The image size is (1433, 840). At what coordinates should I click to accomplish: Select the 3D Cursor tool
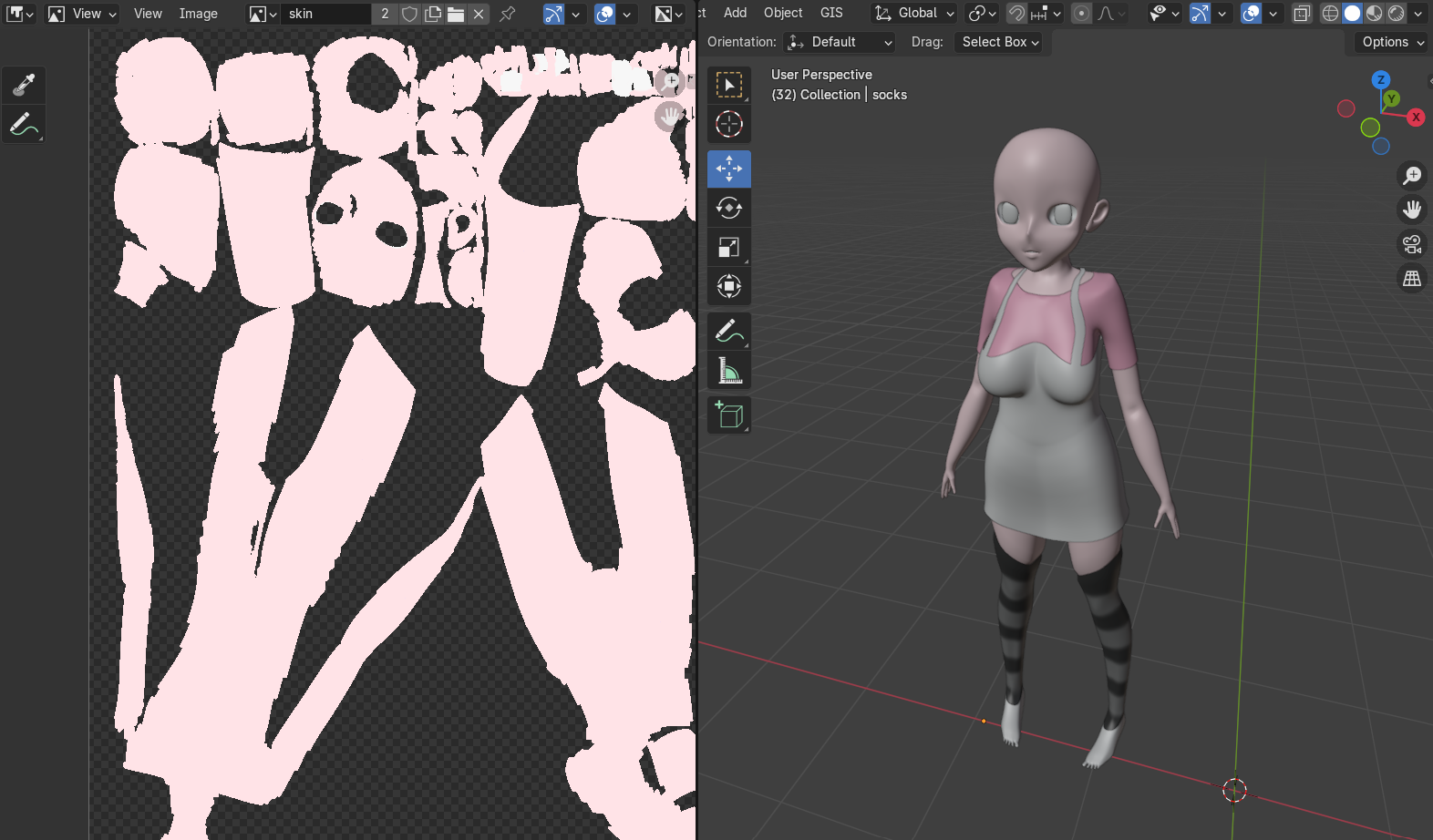pos(728,124)
